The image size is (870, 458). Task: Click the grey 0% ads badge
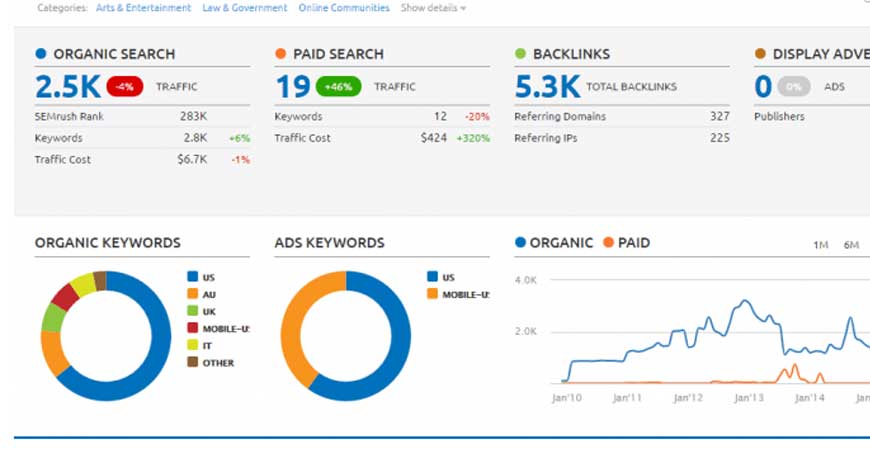point(794,87)
